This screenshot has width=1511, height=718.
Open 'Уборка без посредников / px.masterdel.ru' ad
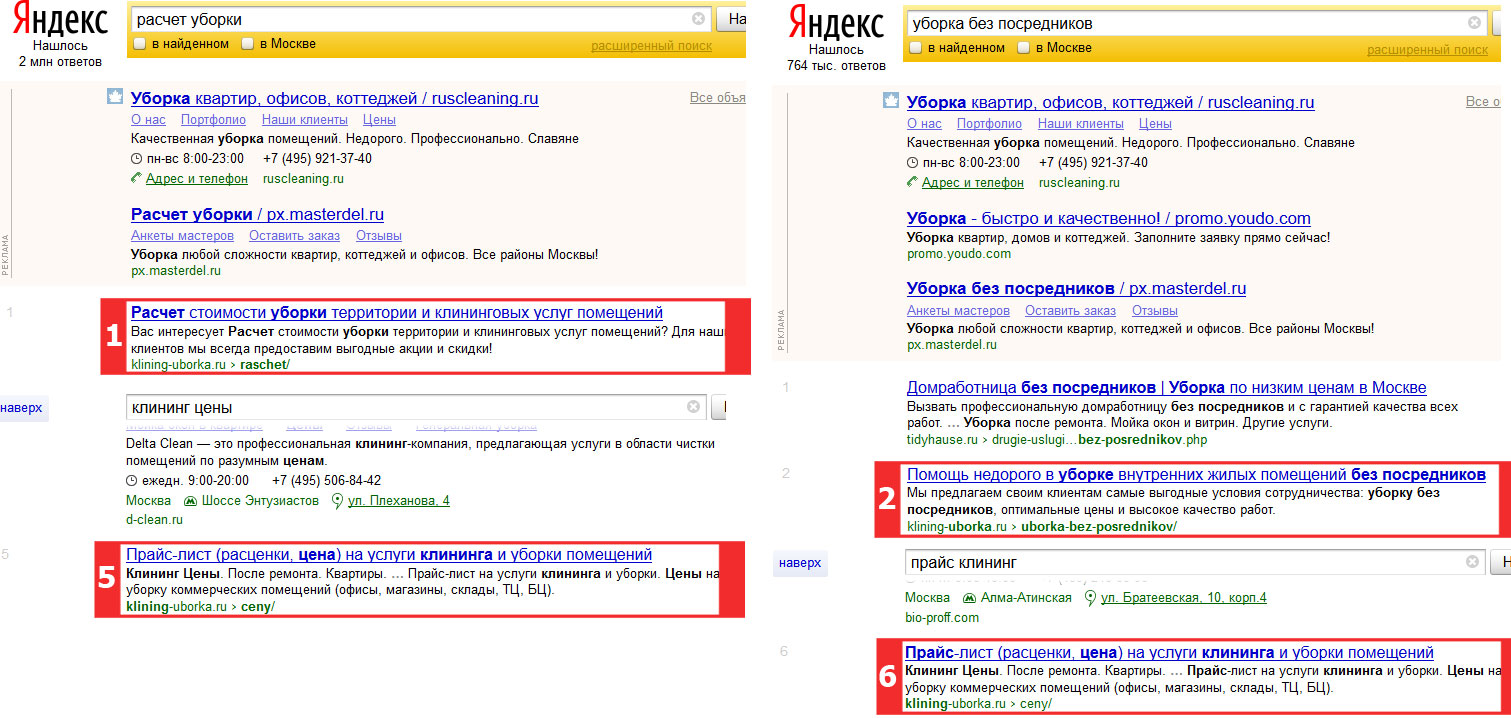tap(1076, 289)
